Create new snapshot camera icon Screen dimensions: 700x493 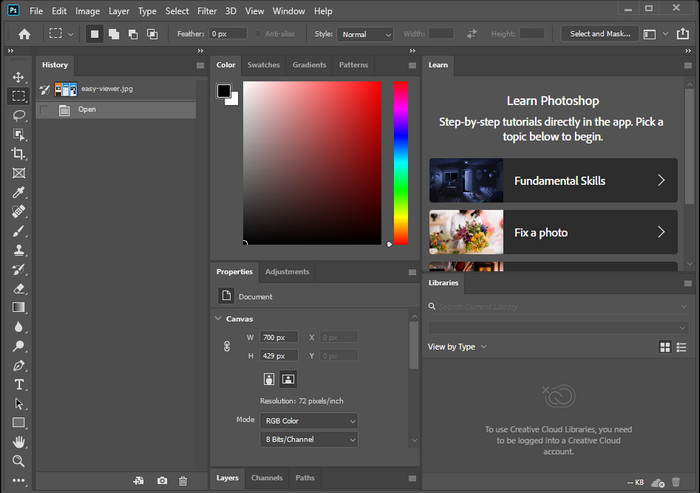click(x=162, y=480)
